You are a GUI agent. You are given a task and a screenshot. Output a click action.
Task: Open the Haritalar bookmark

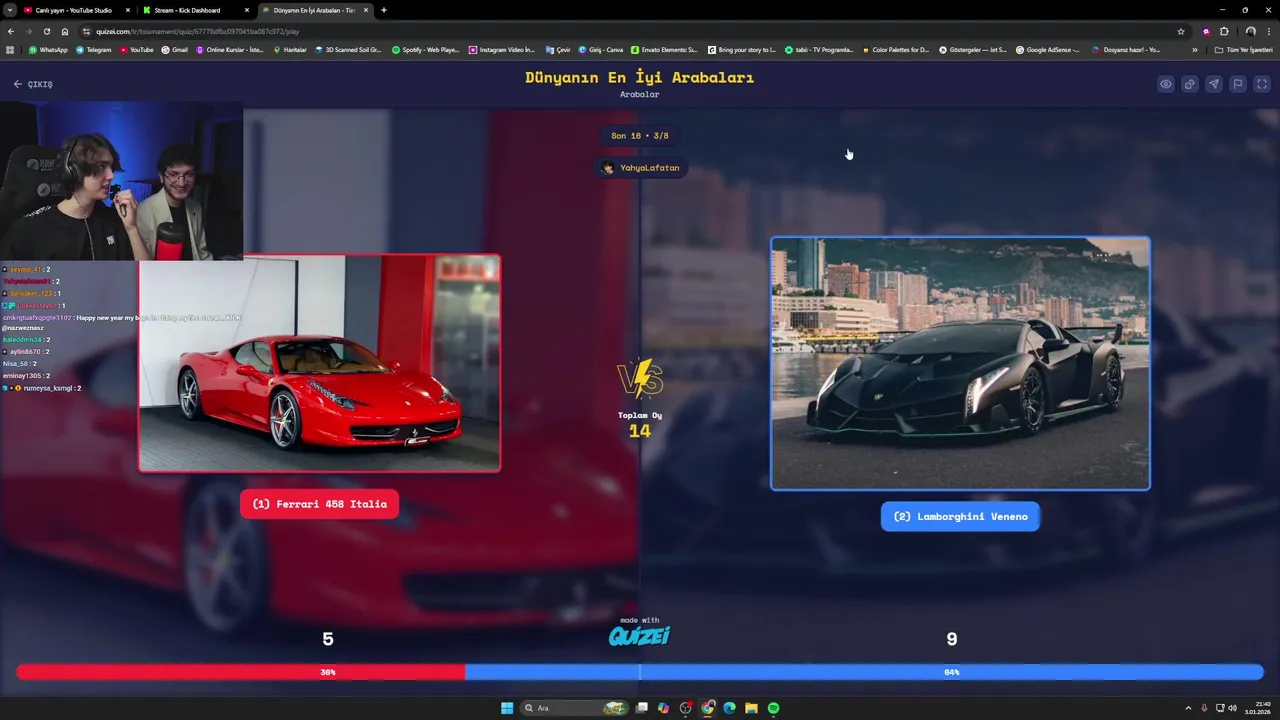click(290, 49)
